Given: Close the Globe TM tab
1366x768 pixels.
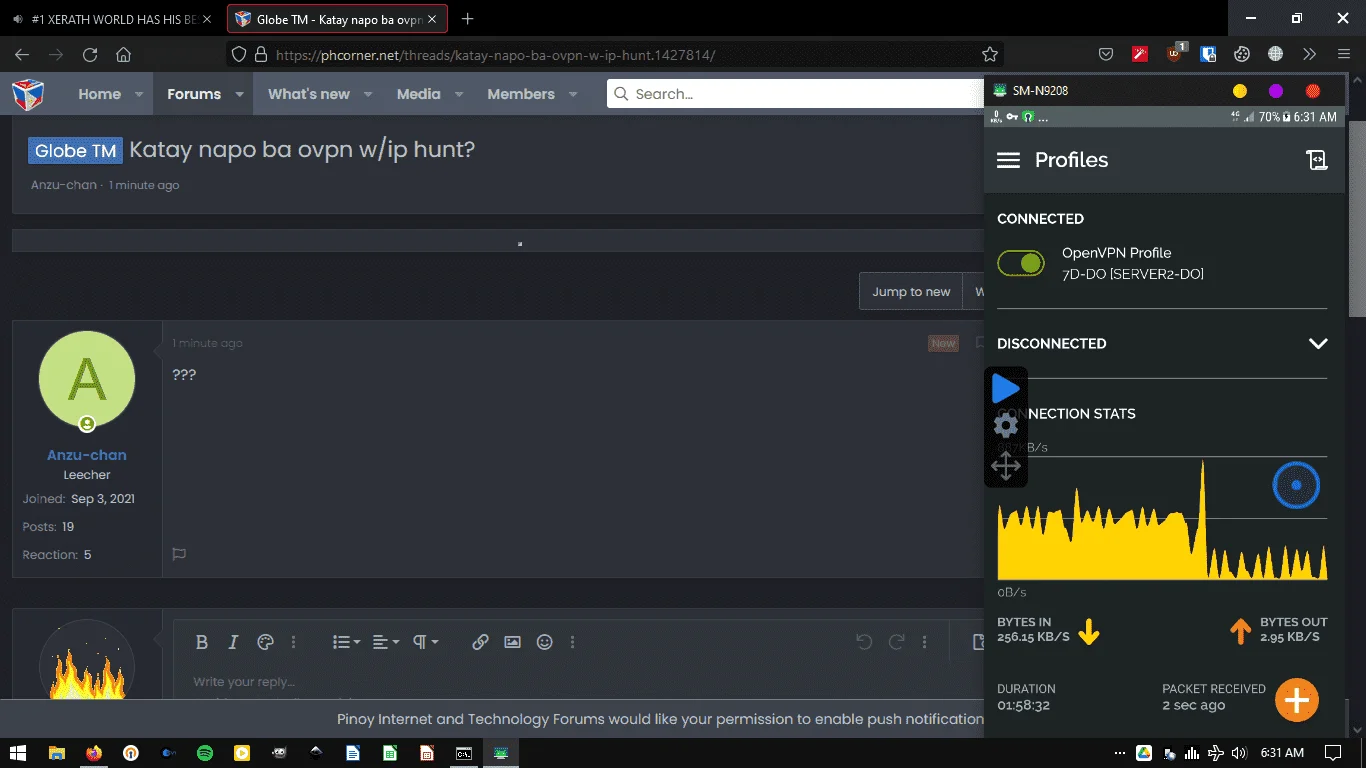Looking at the screenshot, I should coord(433,19).
